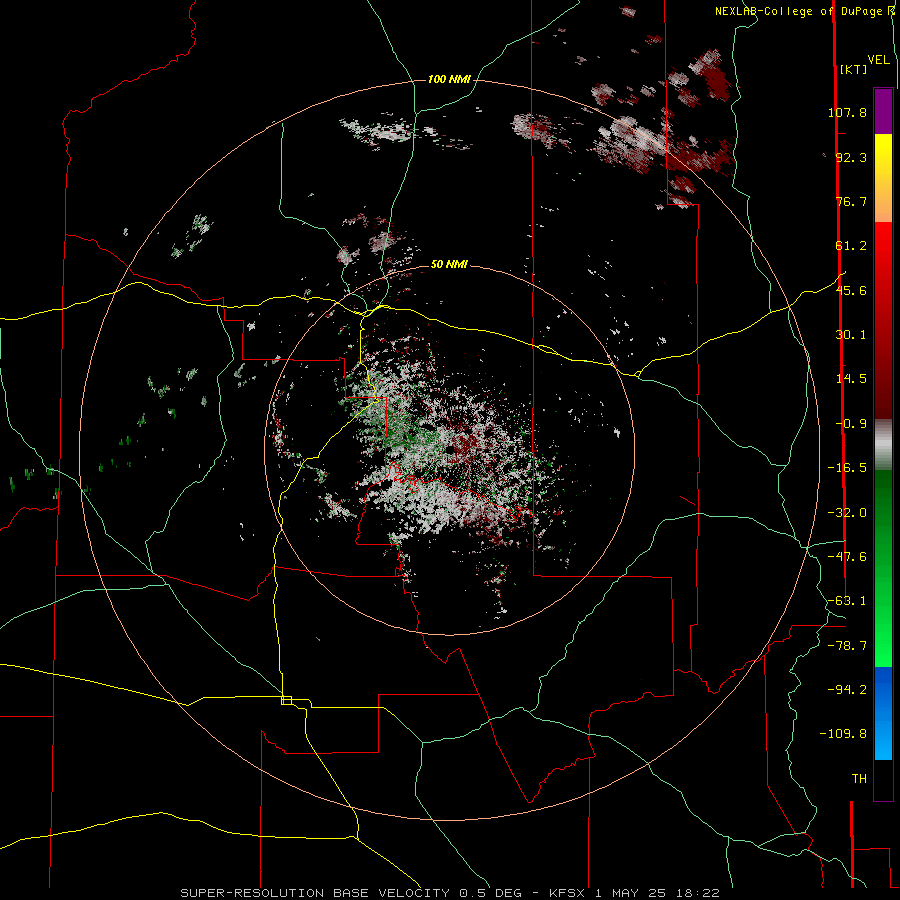Viewport: 900px width, 900px height.
Task: Click the red segment of the color bar
Action: (x=883, y=319)
